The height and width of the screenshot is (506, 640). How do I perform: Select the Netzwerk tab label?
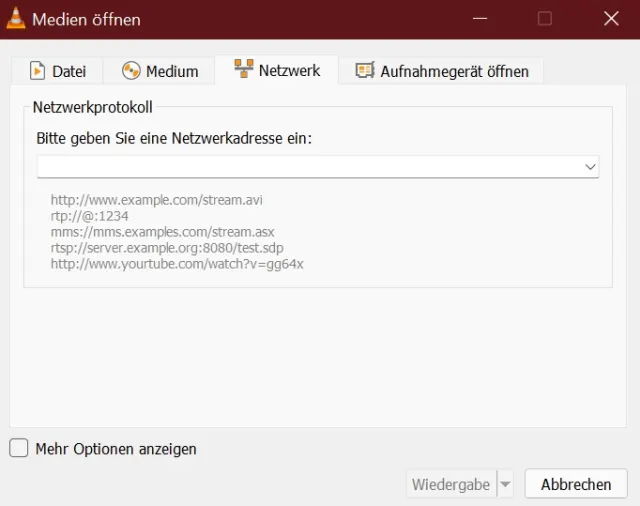[x=289, y=70]
